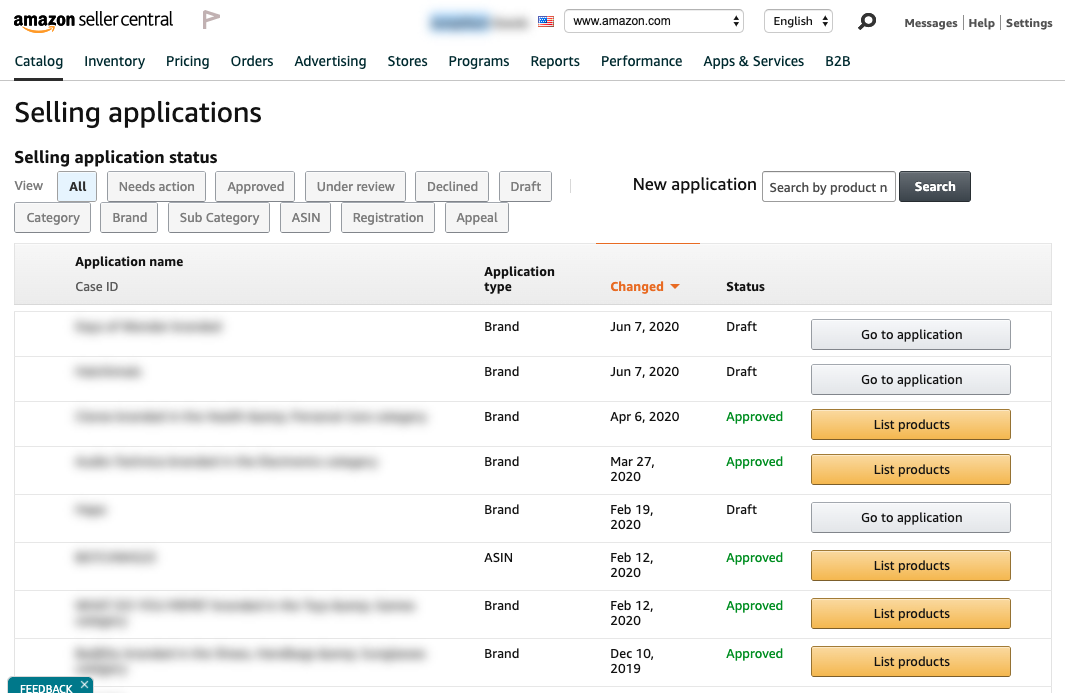This screenshot has height=693, width=1065.
Task: Click the Status column header
Action: 745,287
